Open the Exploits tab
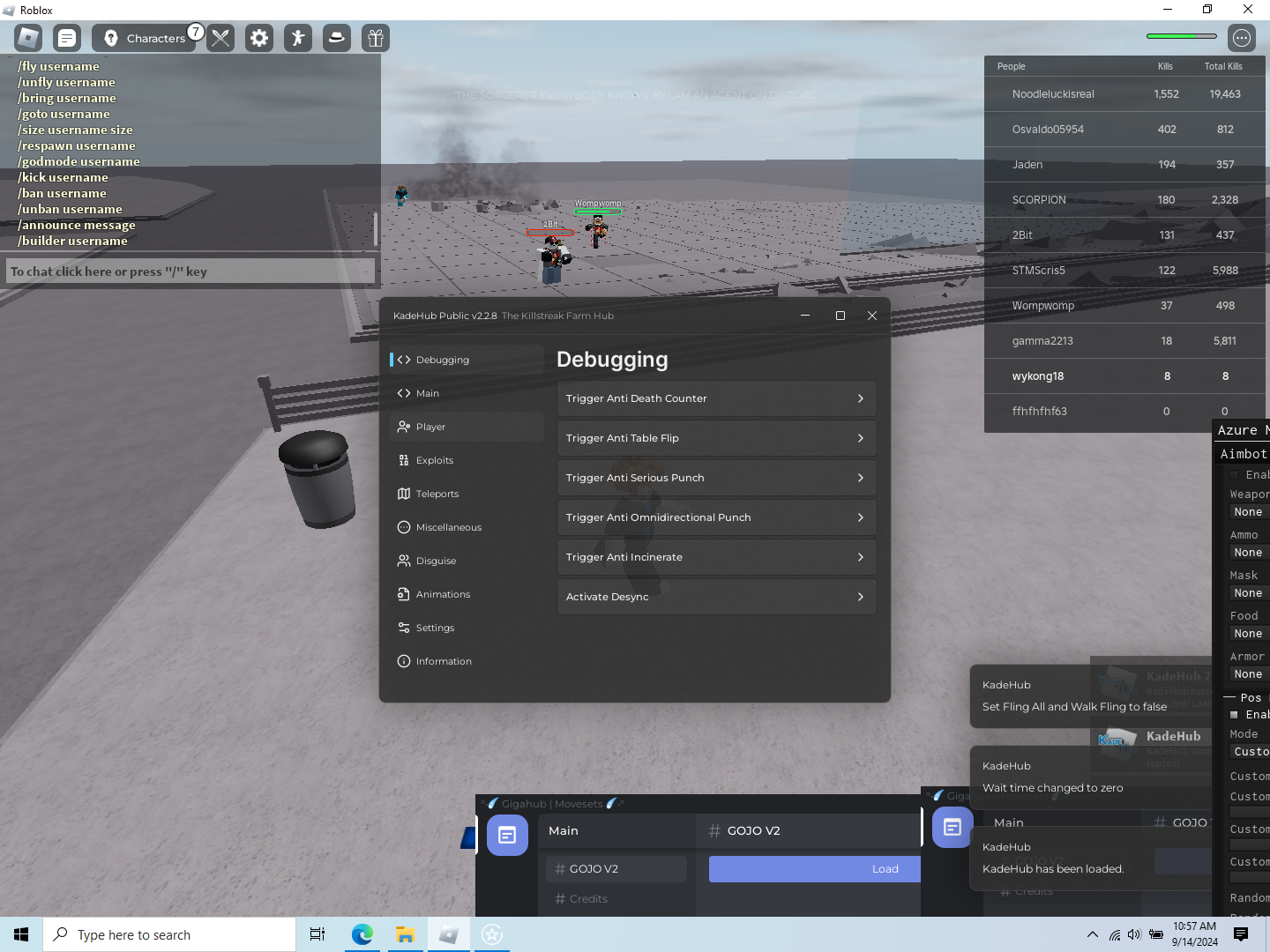Screen dimensions: 1270x952 coord(467,460)
